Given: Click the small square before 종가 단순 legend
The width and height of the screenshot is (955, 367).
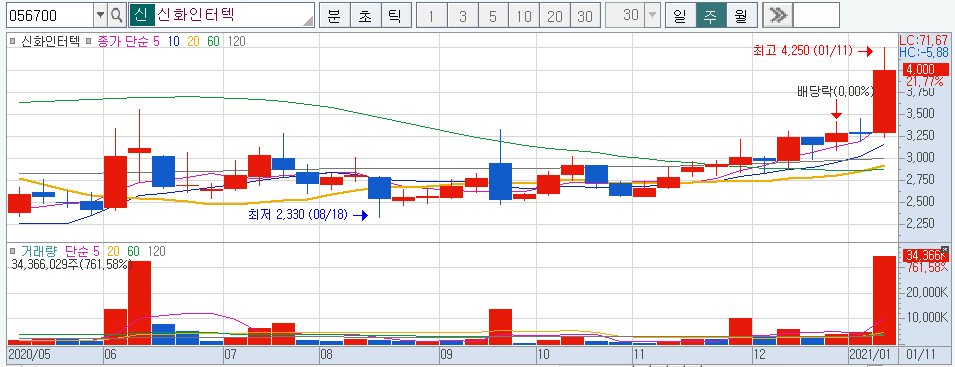Looking at the screenshot, I should coord(88,42).
